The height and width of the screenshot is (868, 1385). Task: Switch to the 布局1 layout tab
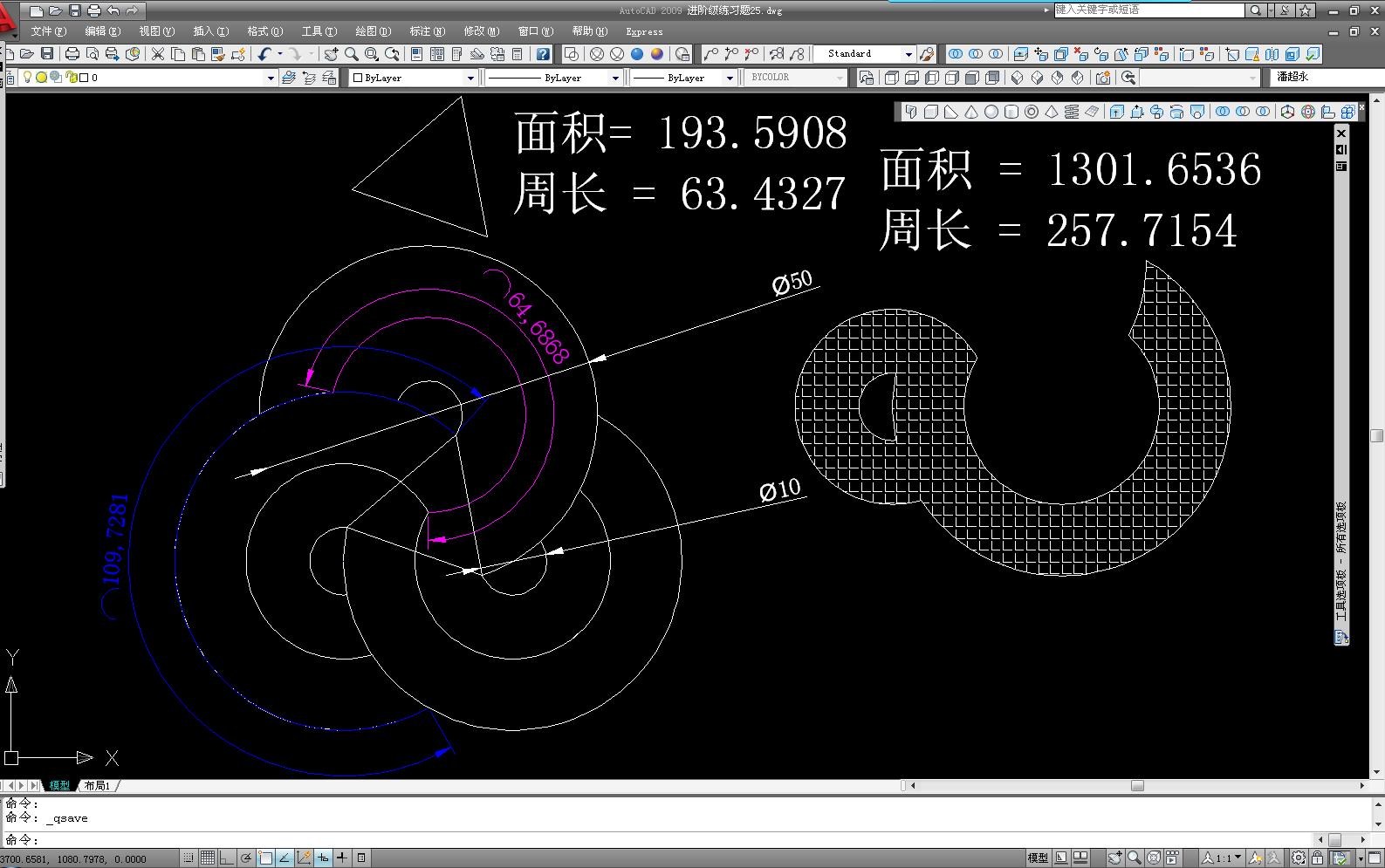[x=97, y=786]
